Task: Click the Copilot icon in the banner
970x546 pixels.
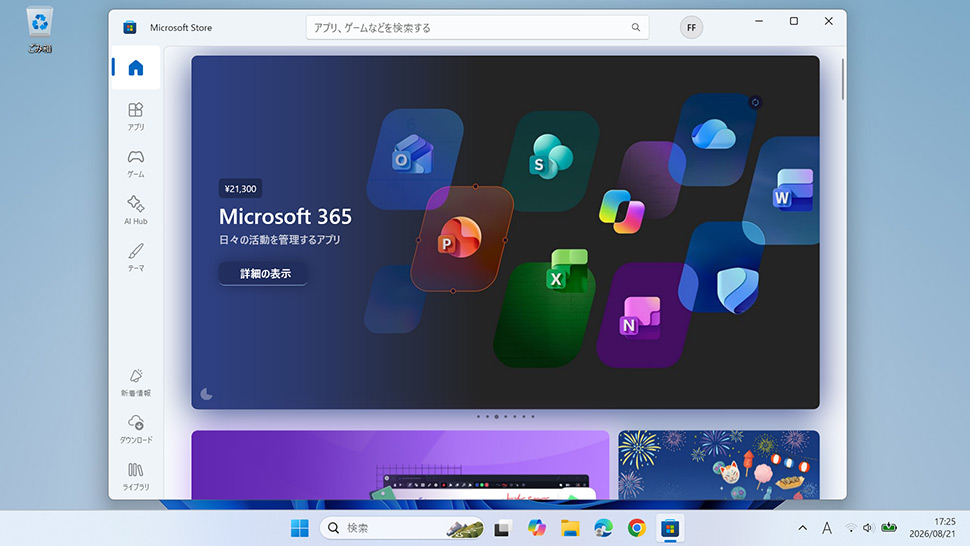Action: (x=622, y=211)
